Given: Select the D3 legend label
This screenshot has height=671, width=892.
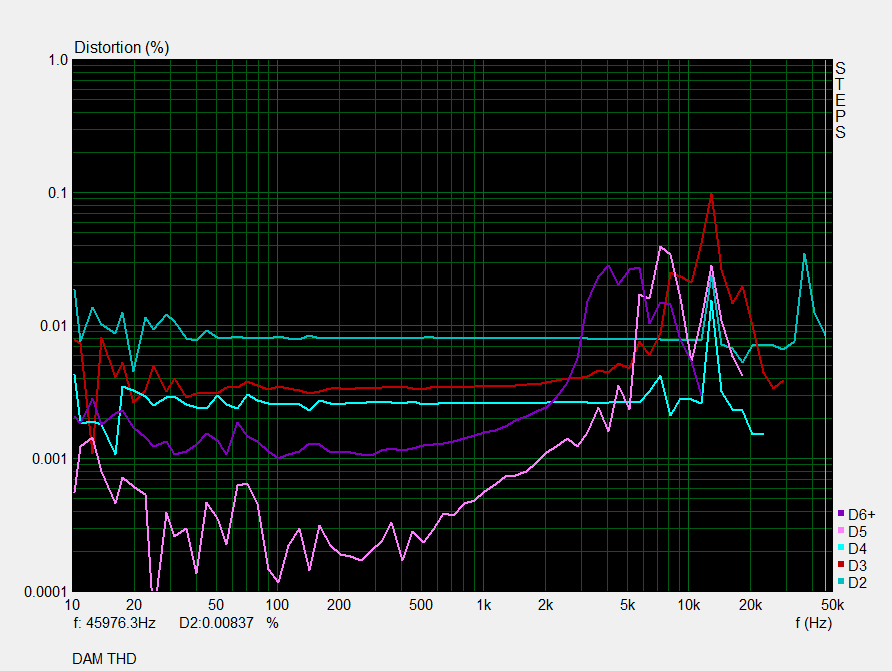Looking at the screenshot, I should (857, 566).
